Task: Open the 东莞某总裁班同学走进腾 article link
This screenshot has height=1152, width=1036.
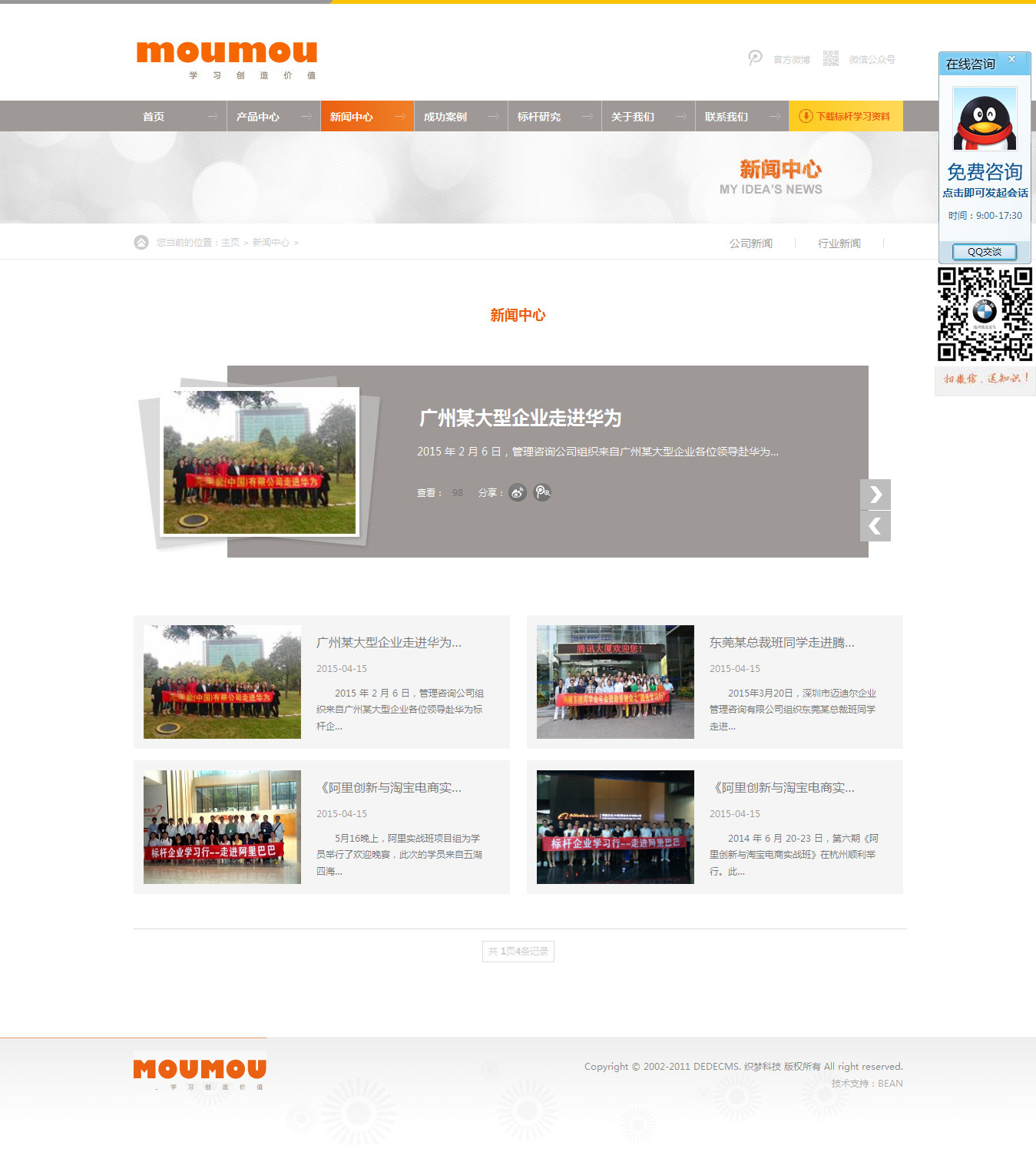Action: point(781,643)
